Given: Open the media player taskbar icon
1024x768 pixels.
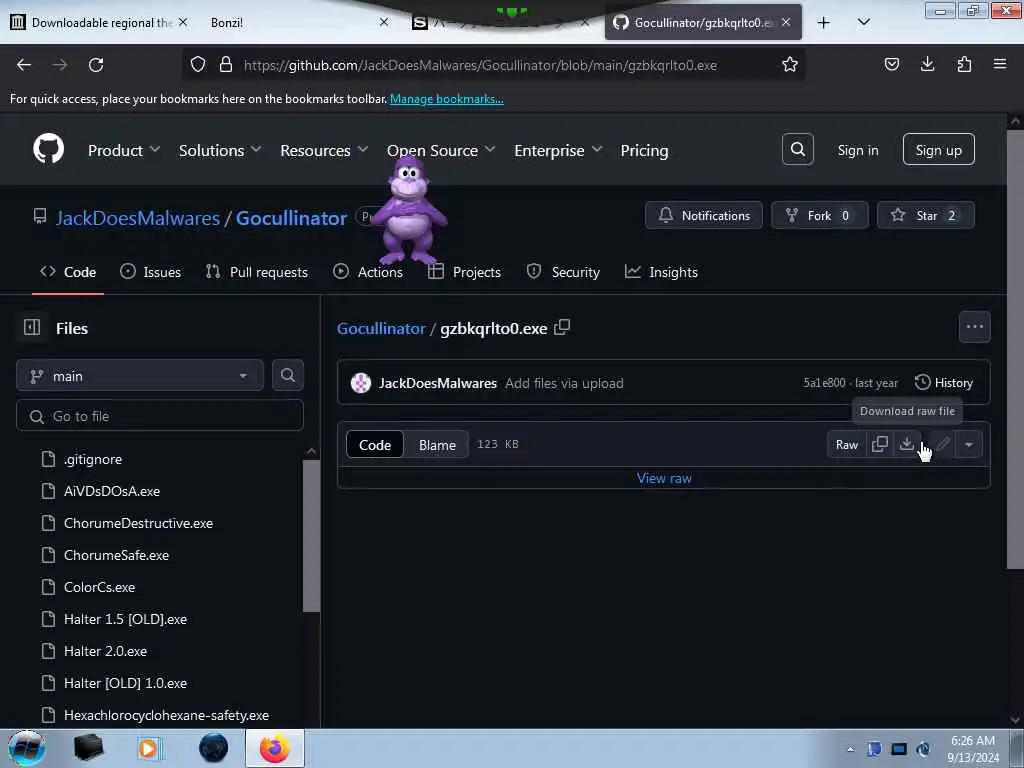Looking at the screenshot, I should 148,748.
